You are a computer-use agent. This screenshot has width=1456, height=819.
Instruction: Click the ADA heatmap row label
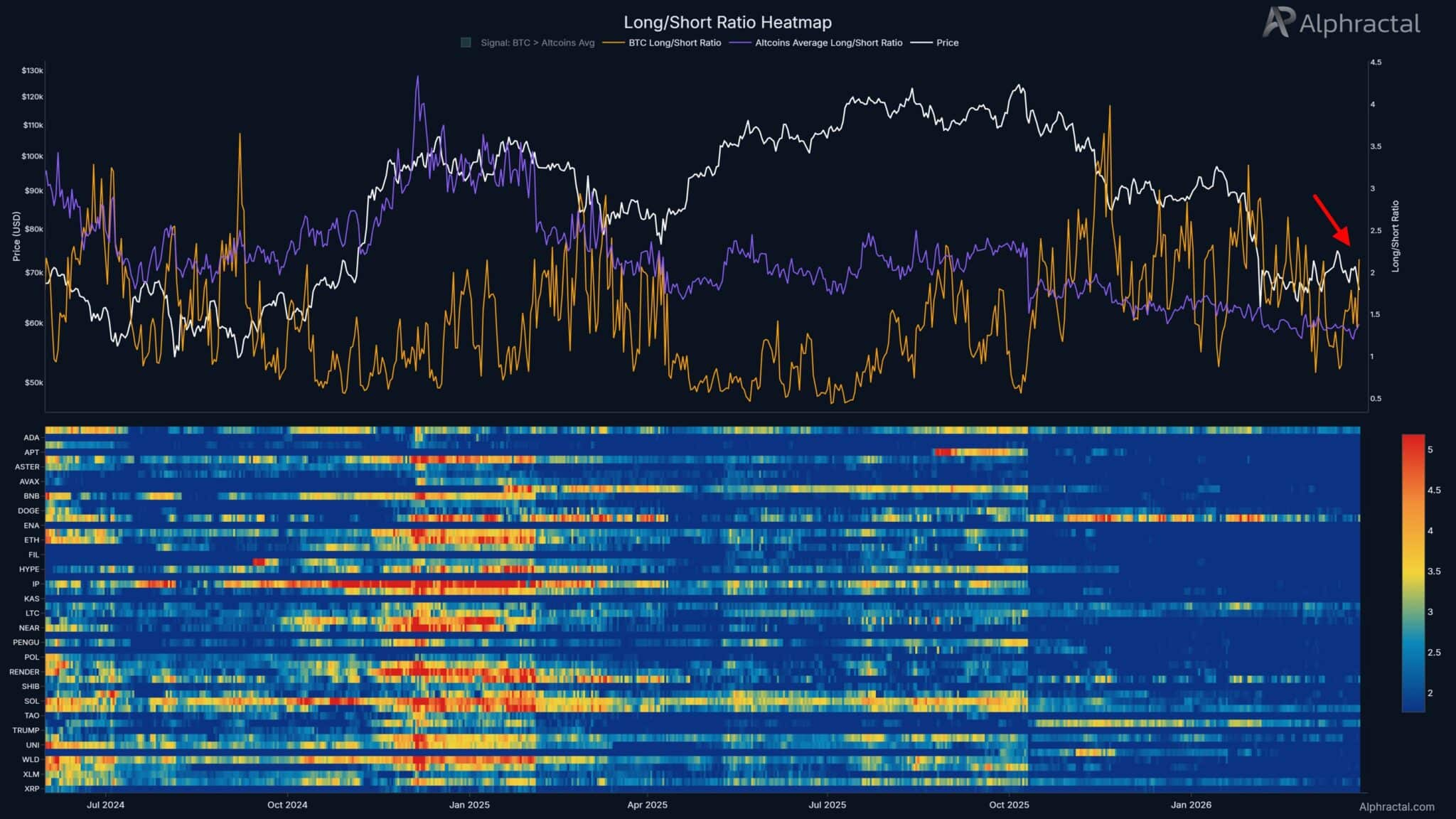[31, 438]
